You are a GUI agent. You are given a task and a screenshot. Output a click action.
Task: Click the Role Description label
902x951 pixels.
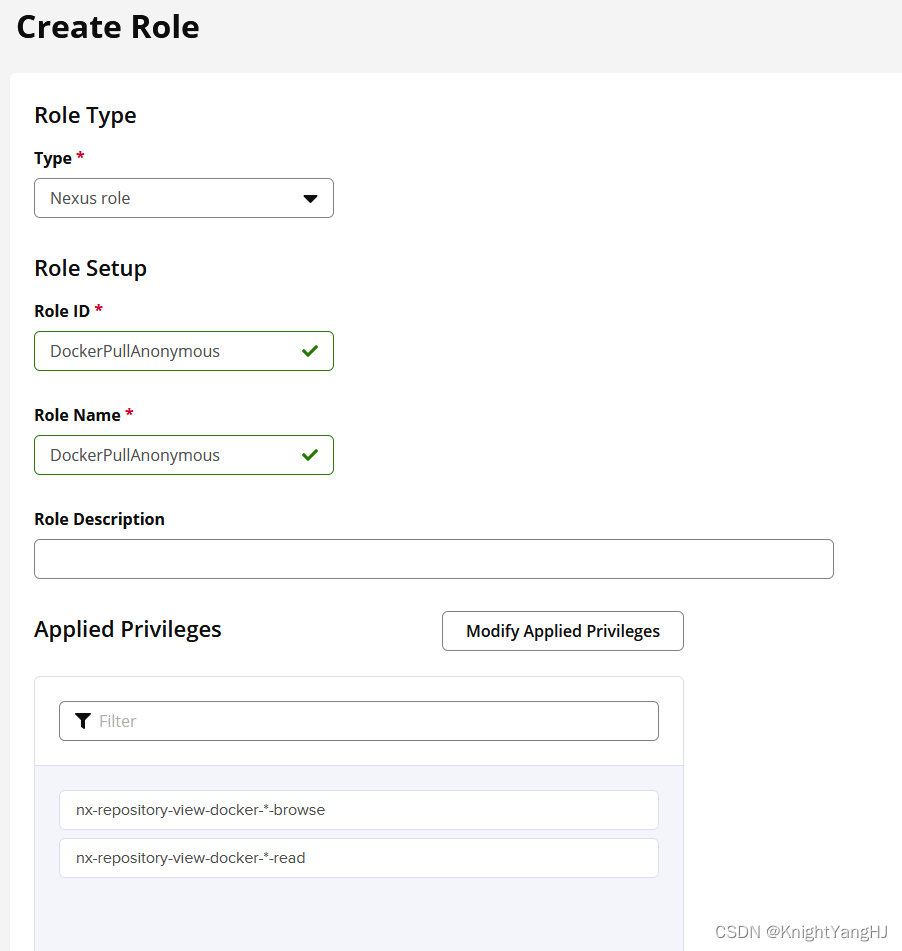[99, 520]
